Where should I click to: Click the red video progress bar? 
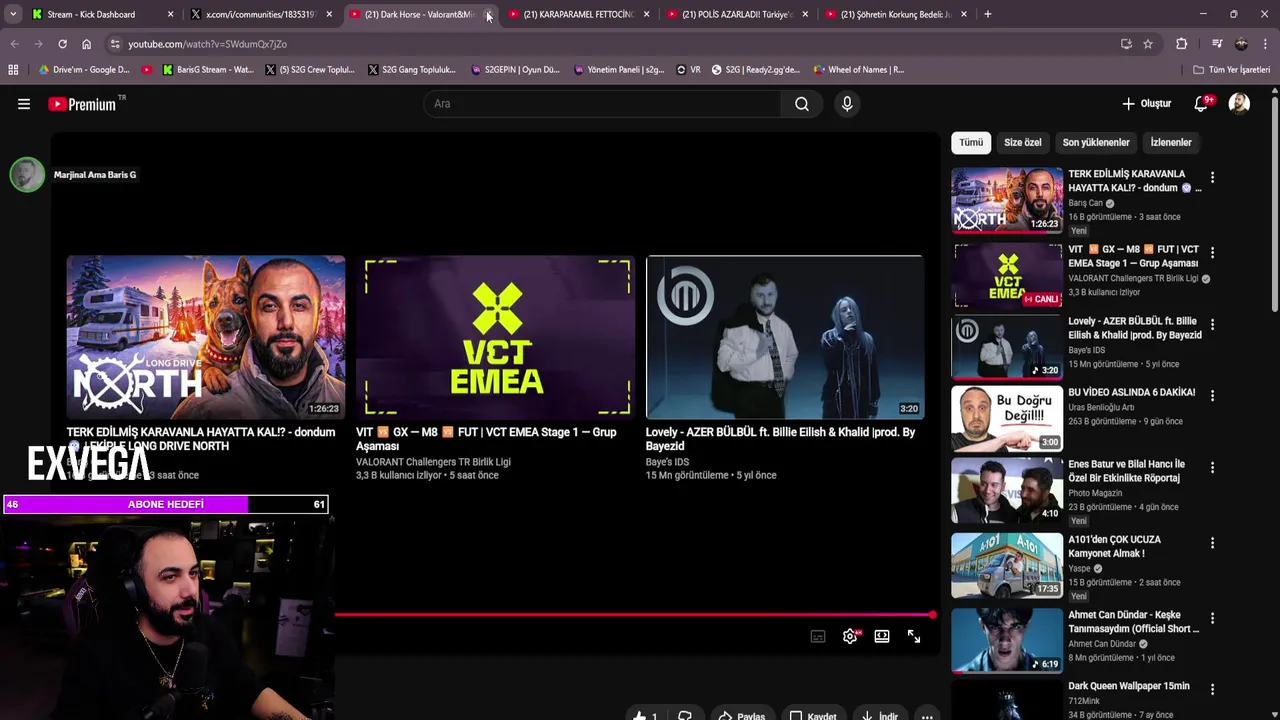(632, 615)
